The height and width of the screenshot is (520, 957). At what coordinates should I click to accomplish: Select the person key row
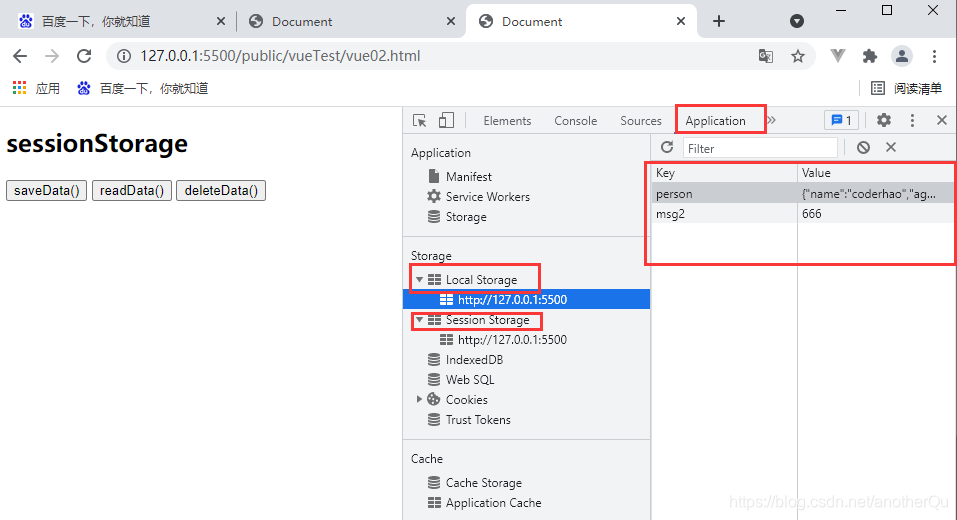[803, 194]
